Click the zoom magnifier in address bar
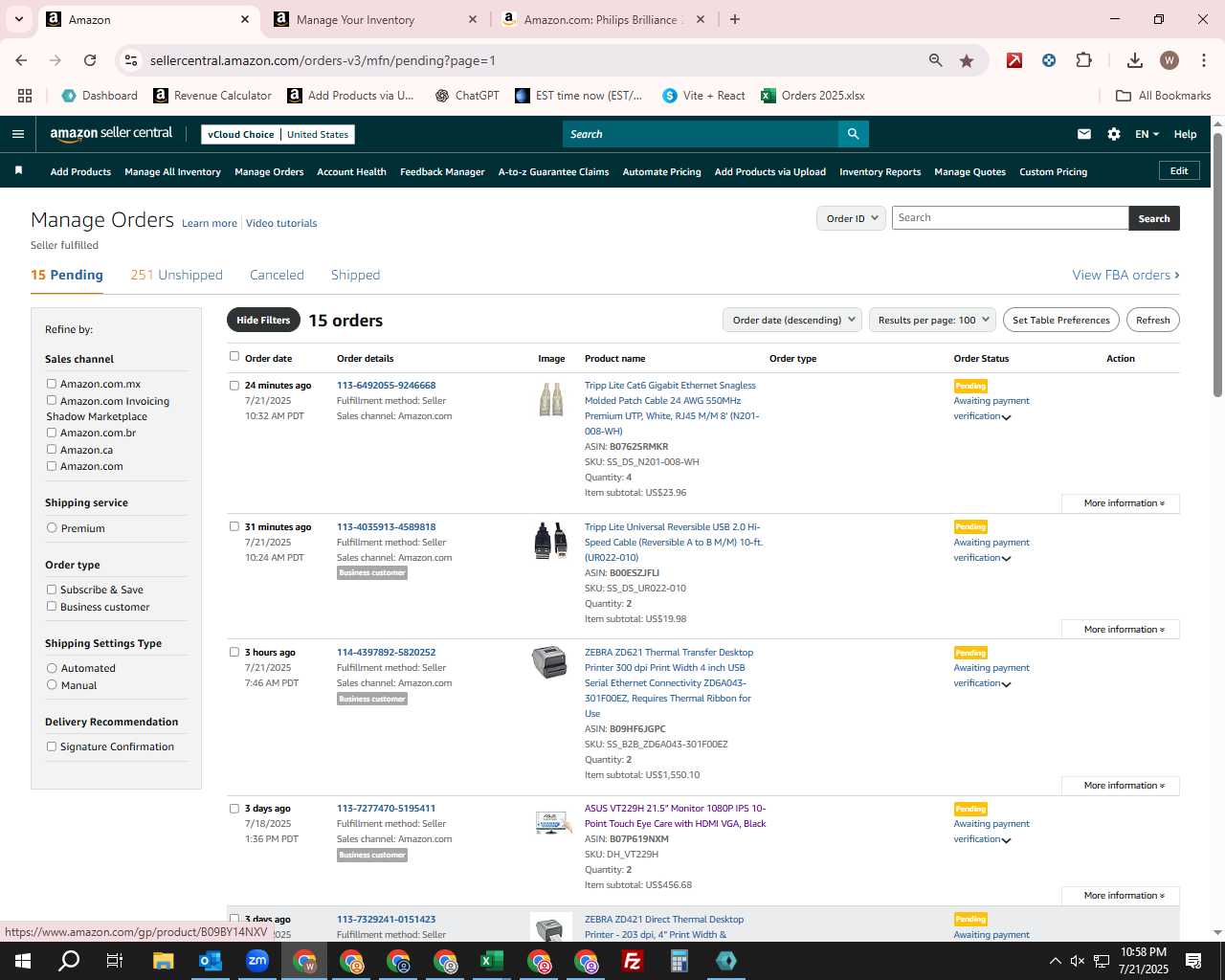The width and height of the screenshot is (1225, 980). click(936, 60)
